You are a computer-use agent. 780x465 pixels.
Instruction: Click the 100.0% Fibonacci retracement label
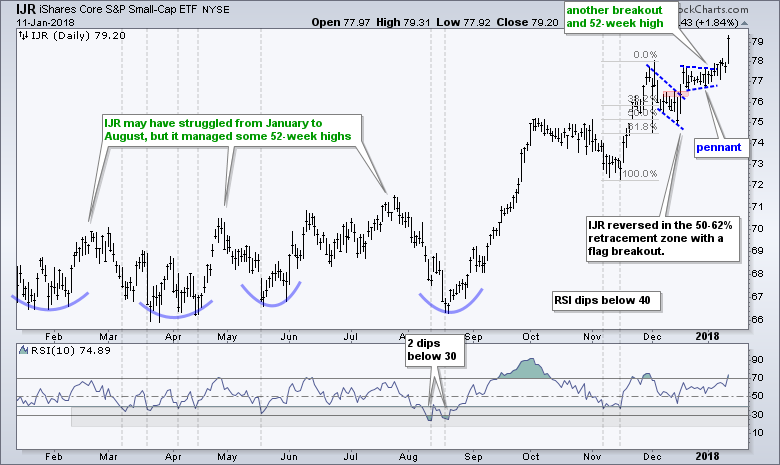[x=640, y=174]
